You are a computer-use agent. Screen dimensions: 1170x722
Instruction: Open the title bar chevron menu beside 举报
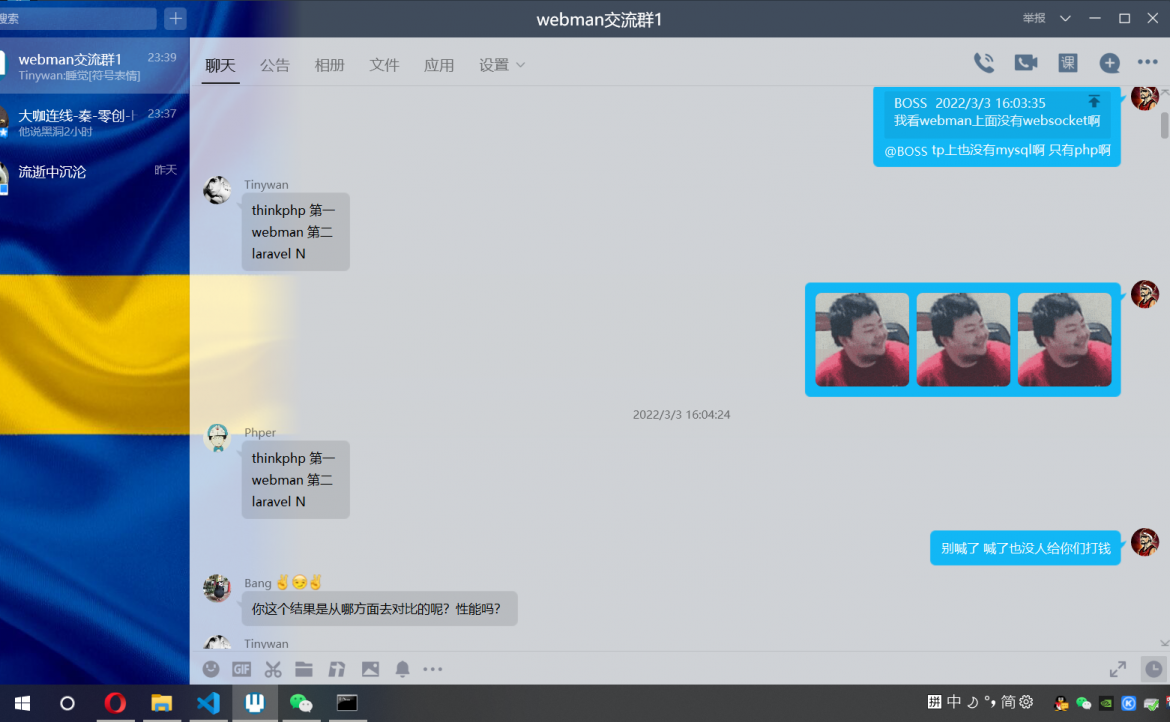pyautogui.click(x=1066, y=19)
